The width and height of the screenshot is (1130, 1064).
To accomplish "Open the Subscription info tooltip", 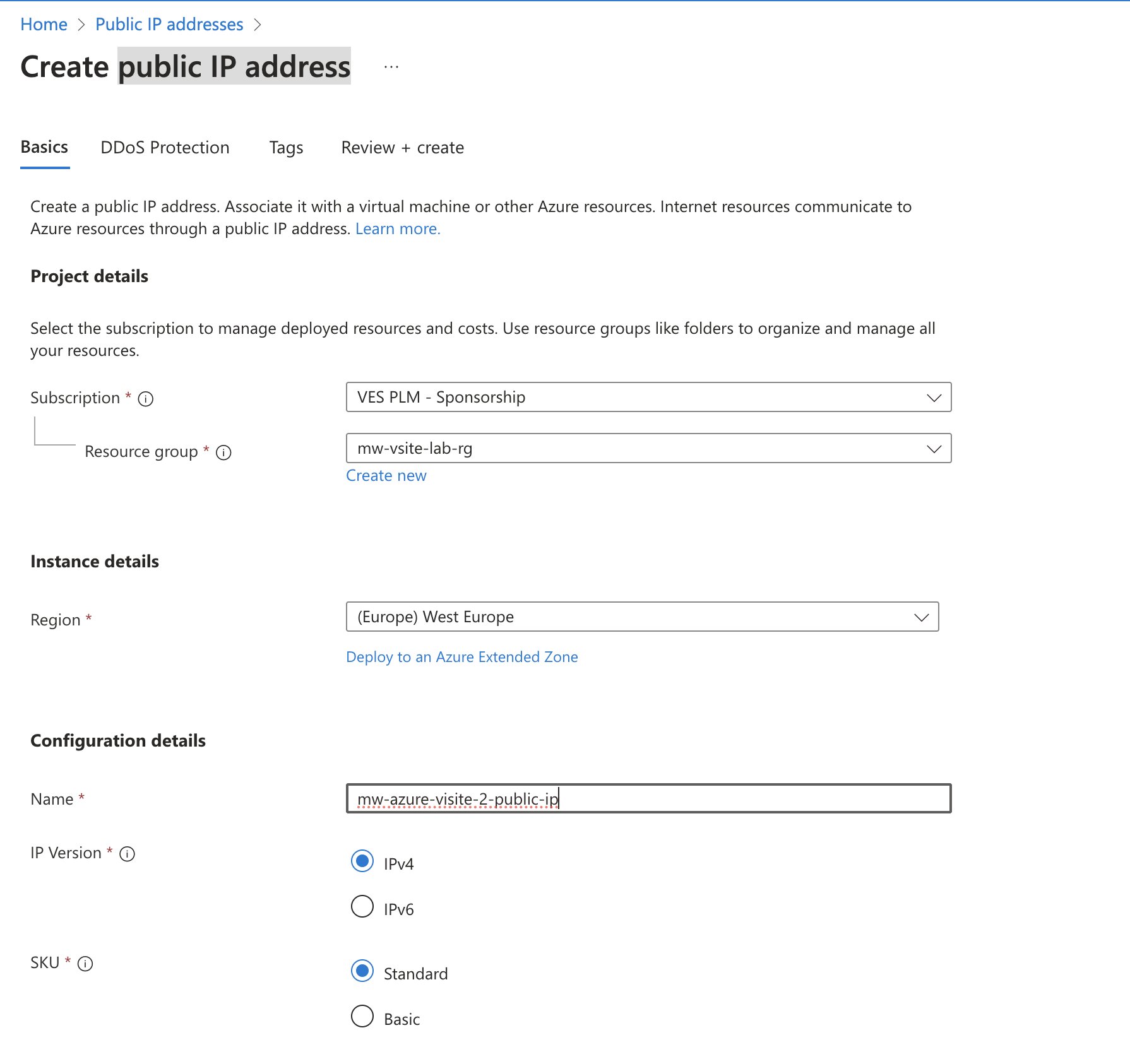I will [x=145, y=398].
